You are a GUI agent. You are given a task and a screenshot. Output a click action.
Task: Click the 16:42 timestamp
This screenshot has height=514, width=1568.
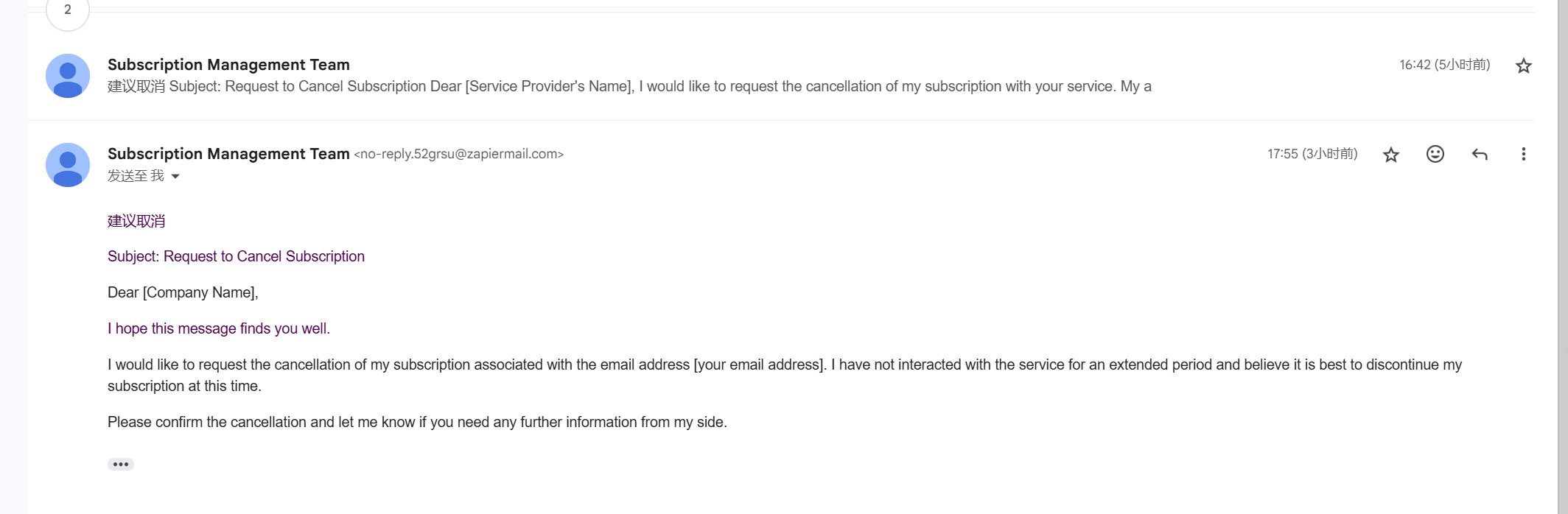pyautogui.click(x=1445, y=65)
